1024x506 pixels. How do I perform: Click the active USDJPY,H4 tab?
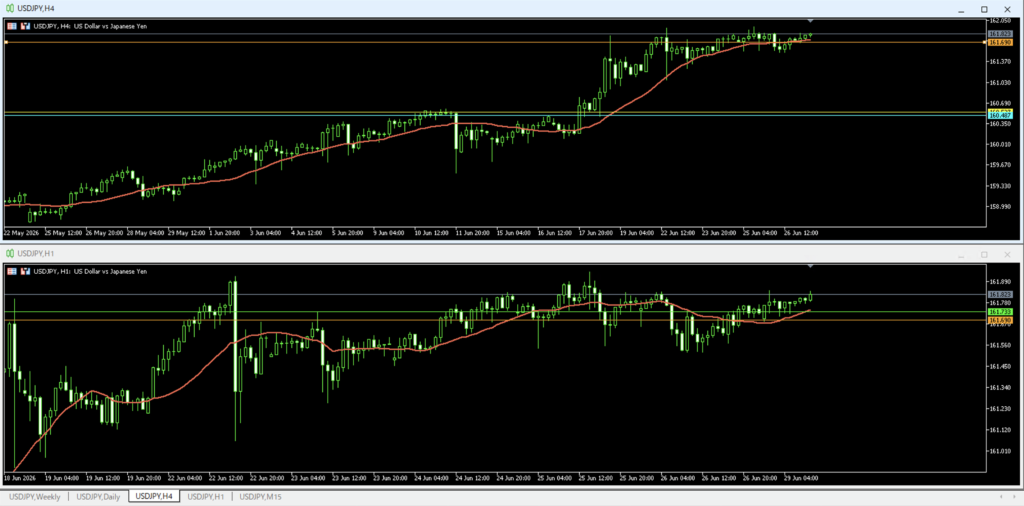[154, 497]
